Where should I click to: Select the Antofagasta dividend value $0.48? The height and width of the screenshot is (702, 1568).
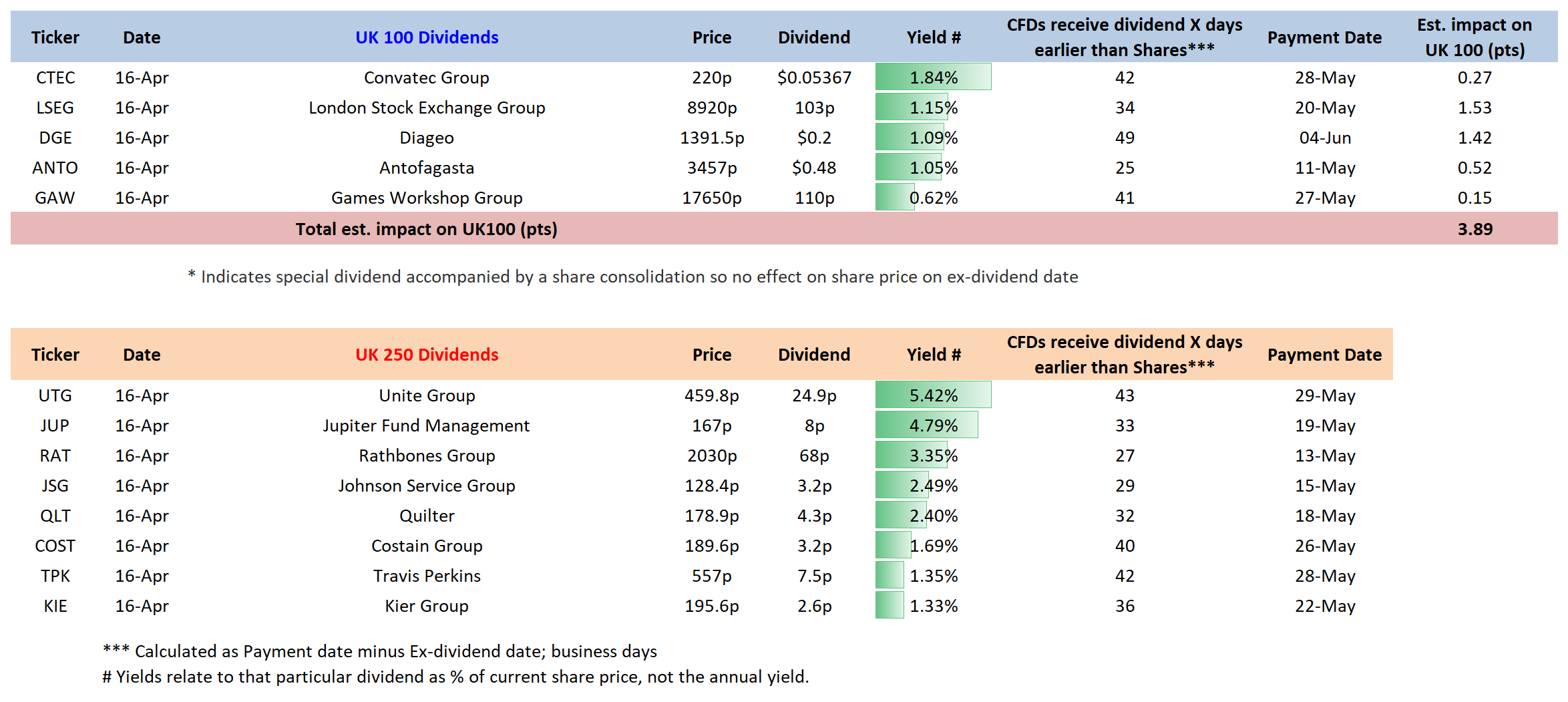point(814,168)
